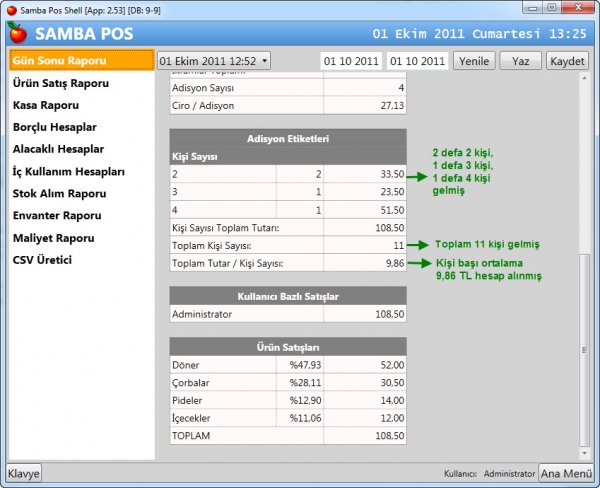Open İç Kullanım Hesapları
Viewport: 600px width, 488px height.
point(69,171)
